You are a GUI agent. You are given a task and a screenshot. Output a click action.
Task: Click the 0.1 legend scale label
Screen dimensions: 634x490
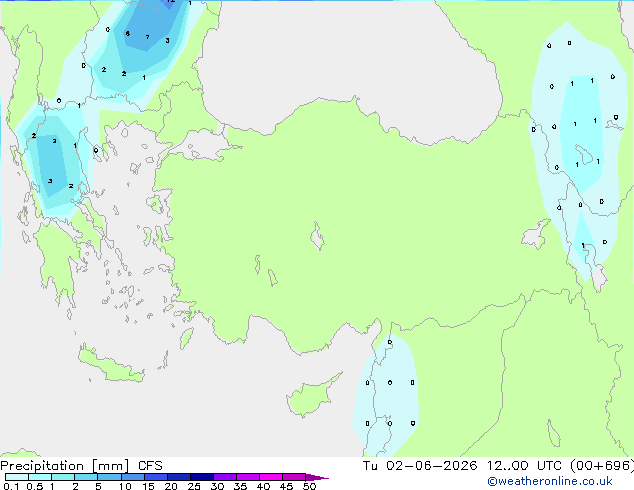coord(11,486)
